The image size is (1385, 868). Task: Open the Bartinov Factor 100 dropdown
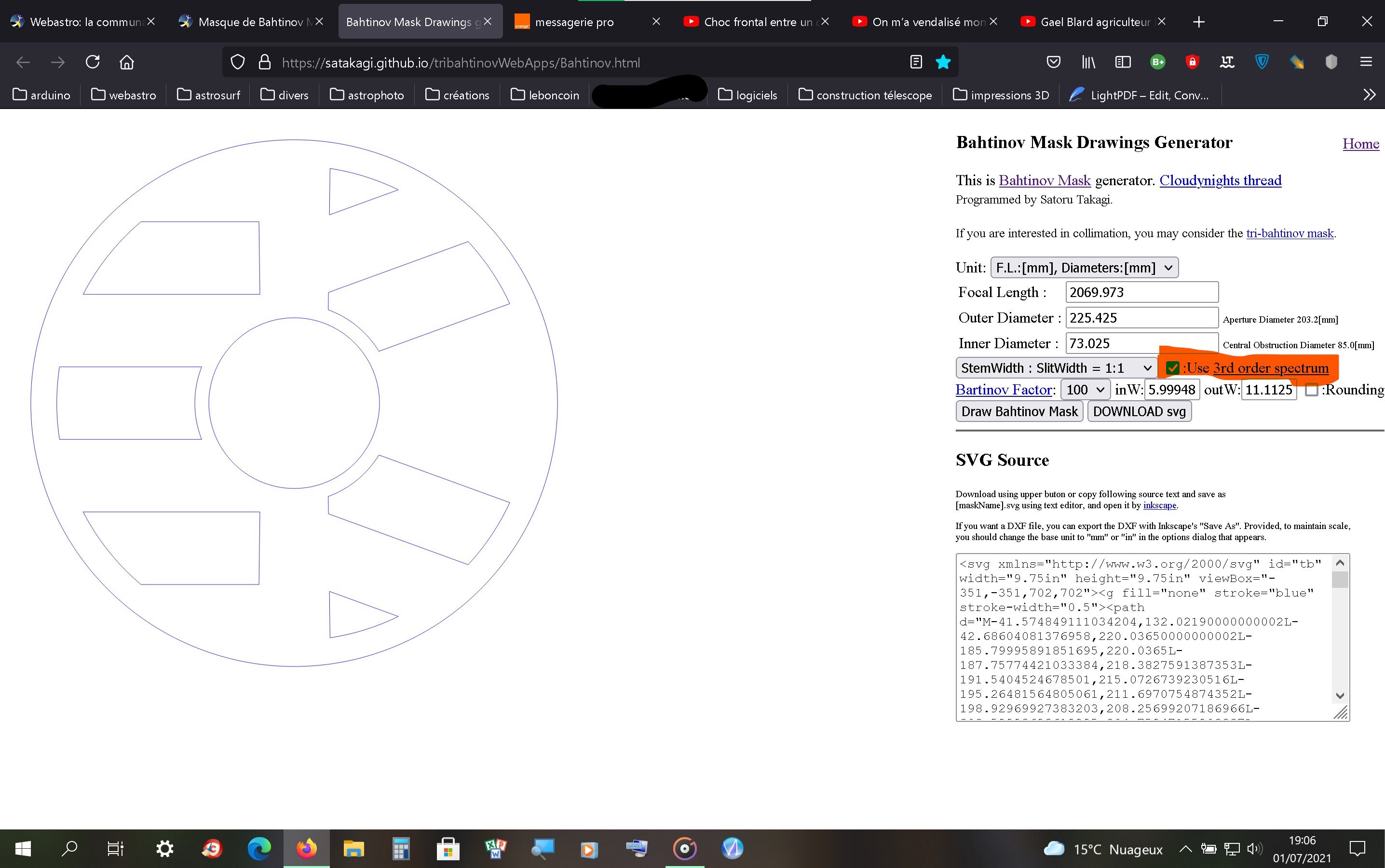pyautogui.click(x=1085, y=390)
